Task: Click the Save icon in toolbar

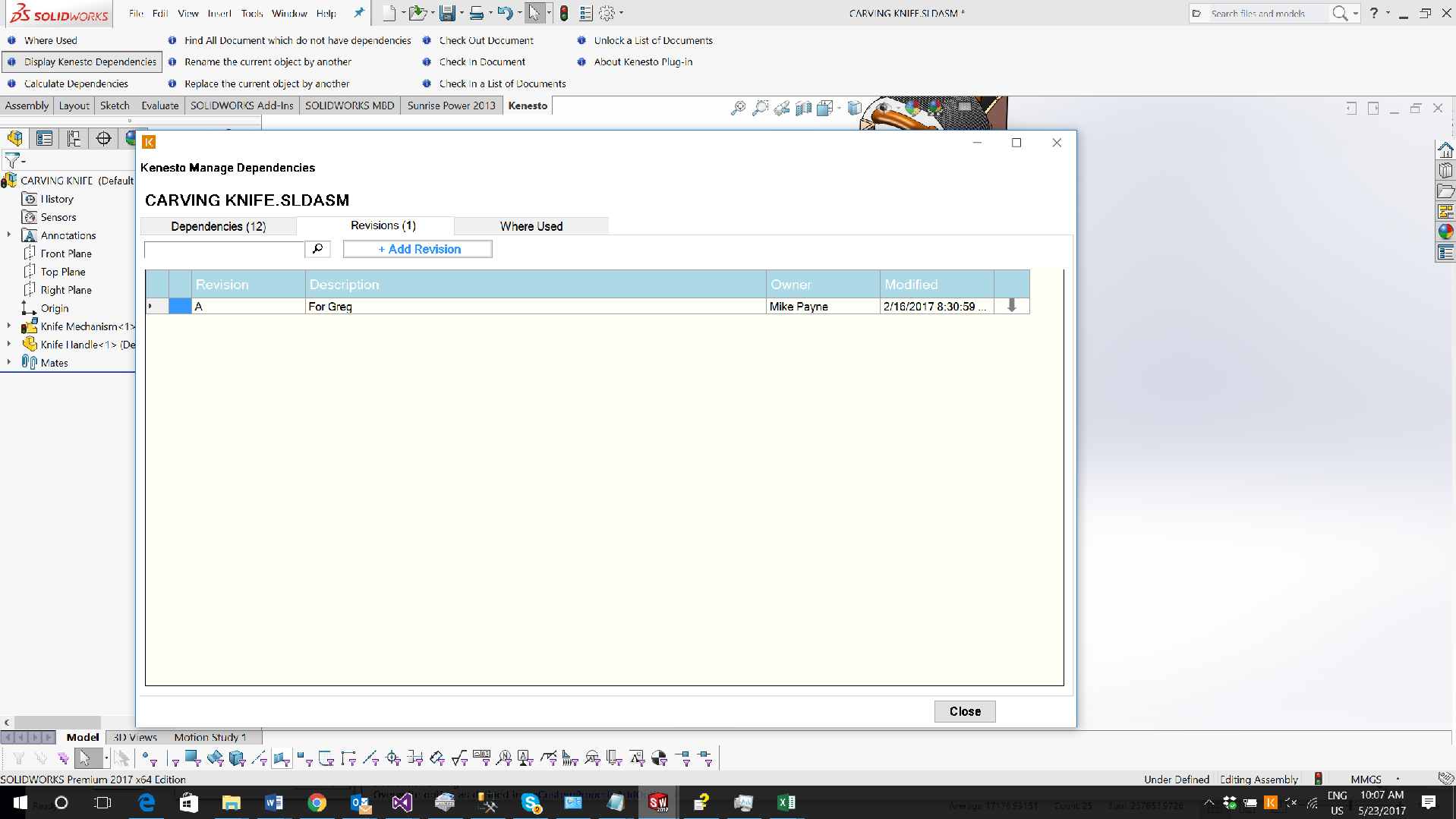Action: 447,13
